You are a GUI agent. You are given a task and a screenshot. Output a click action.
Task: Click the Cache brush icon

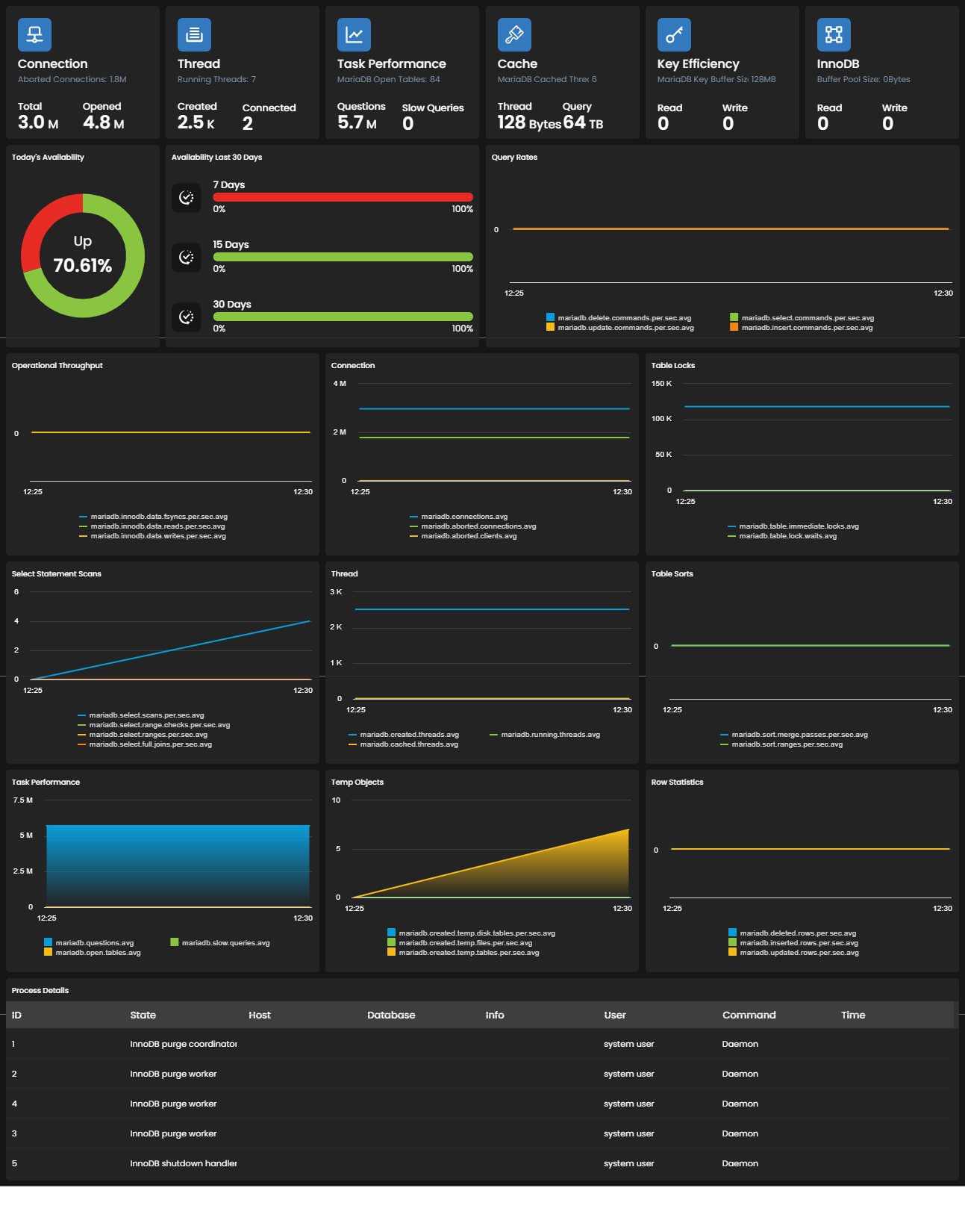click(514, 34)
